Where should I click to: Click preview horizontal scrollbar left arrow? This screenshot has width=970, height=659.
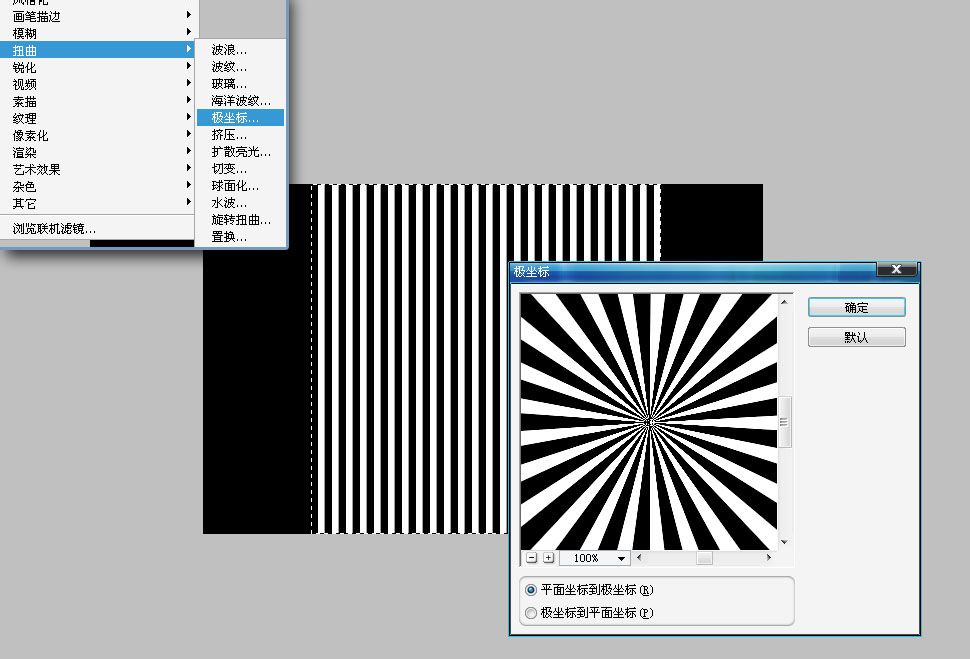coord(639,558)
